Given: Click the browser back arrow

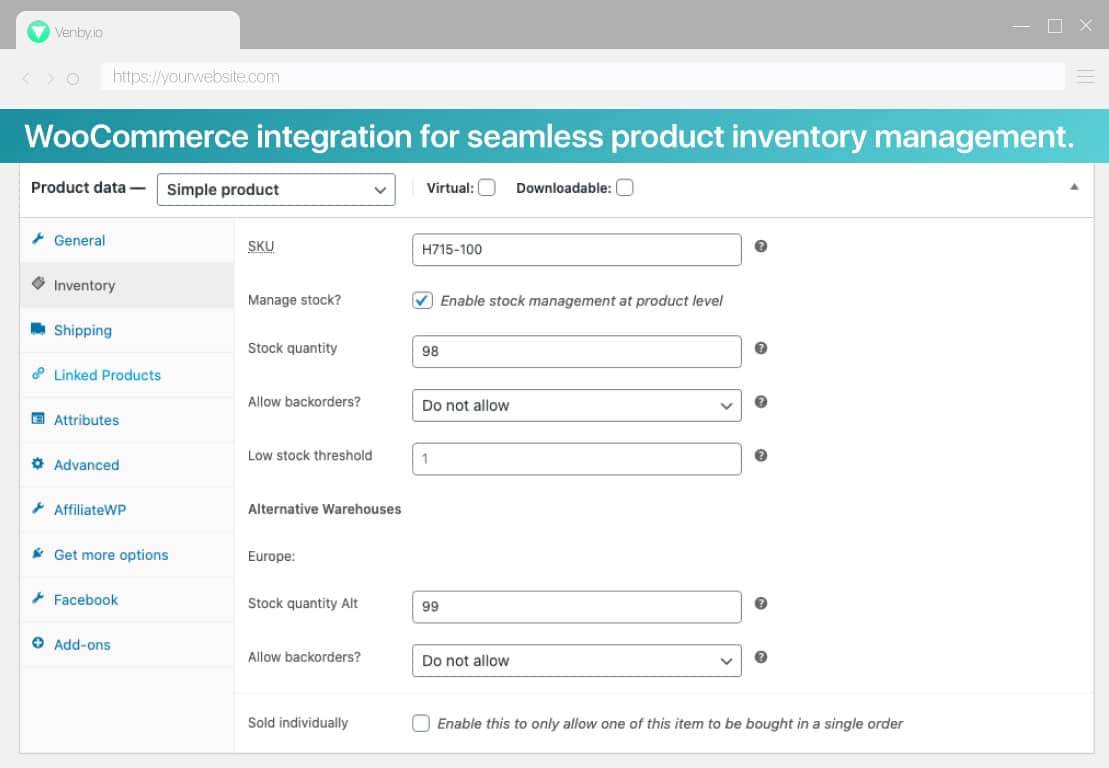Looking at the screenshot, I should pos(26,78).
